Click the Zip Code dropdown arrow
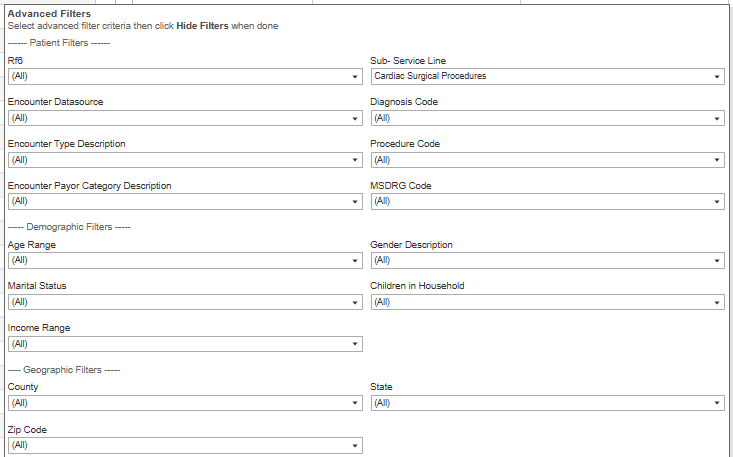This screenshot has height=457, width=733. (x=355, y=445)
